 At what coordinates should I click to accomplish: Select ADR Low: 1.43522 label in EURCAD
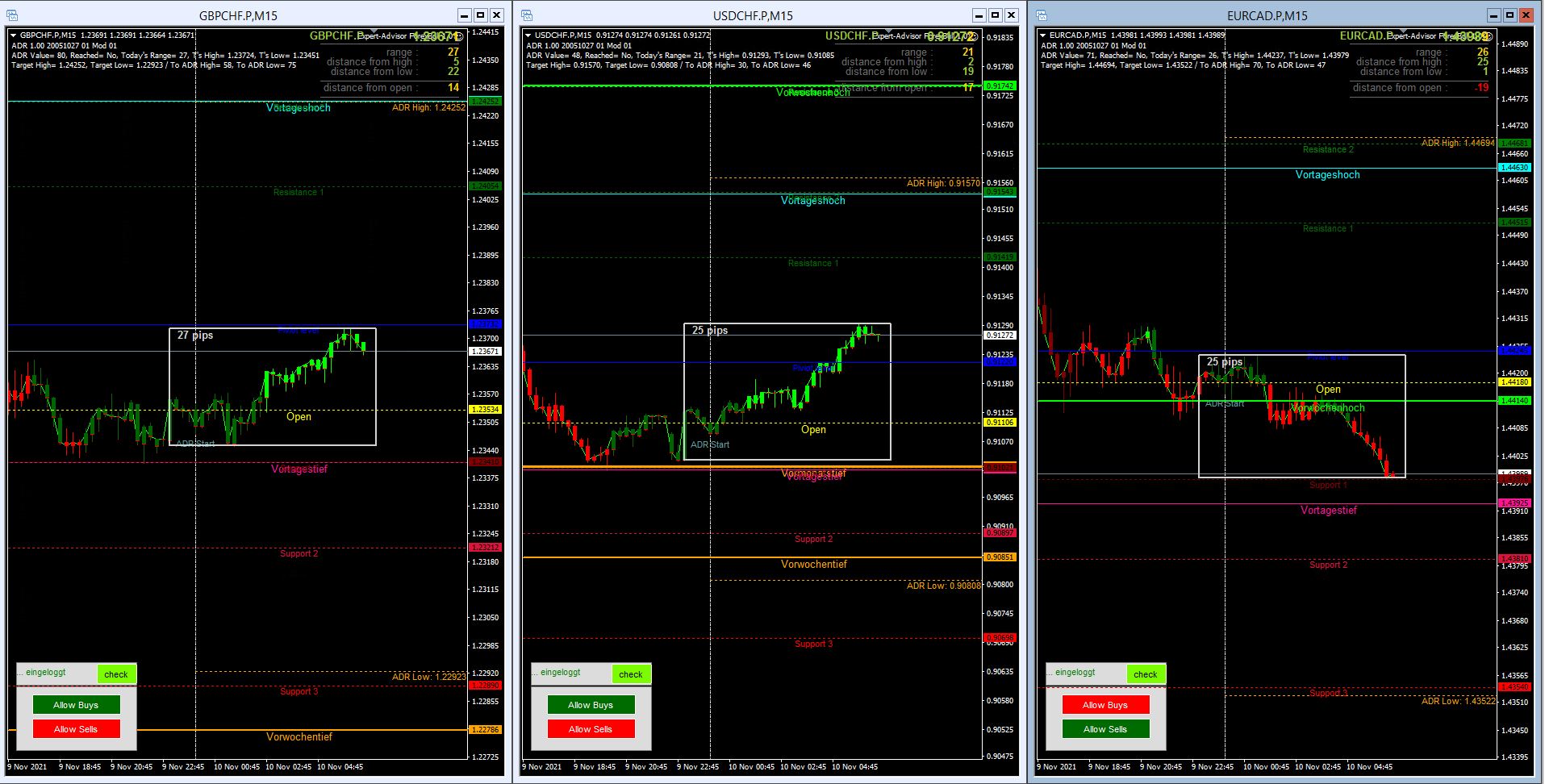[x=1458, y=701]
